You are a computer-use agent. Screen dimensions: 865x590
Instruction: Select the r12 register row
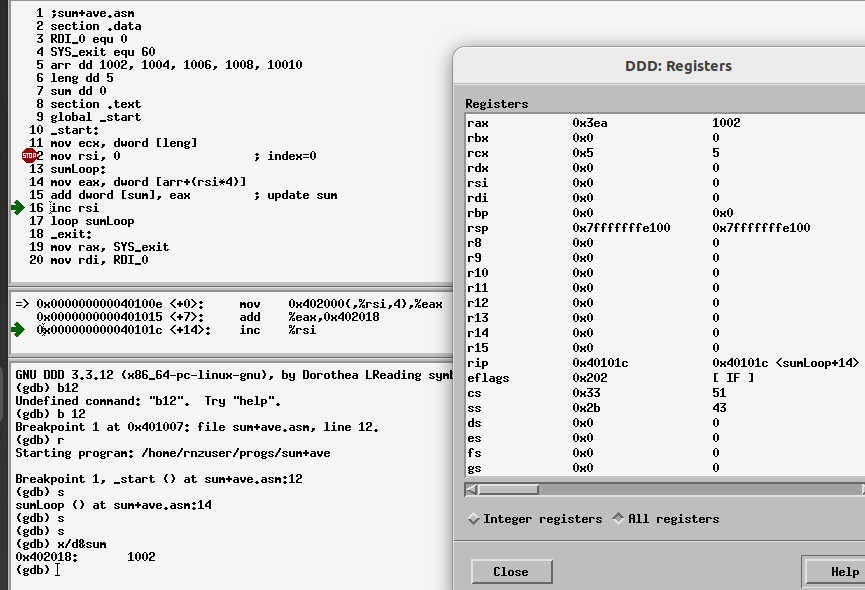pyautogui.click(x=665, y=303)
